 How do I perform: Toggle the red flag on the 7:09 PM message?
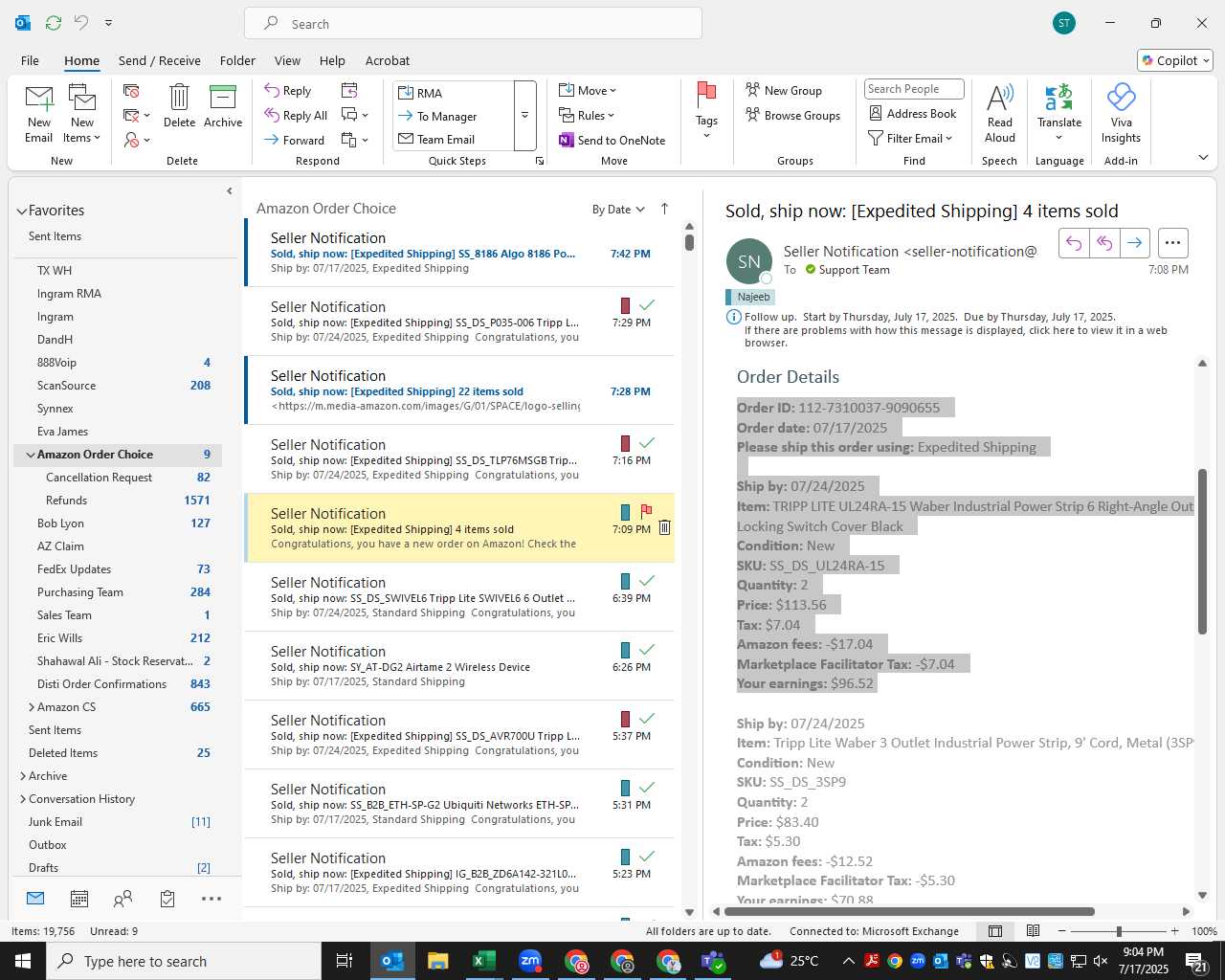point(646,511)
